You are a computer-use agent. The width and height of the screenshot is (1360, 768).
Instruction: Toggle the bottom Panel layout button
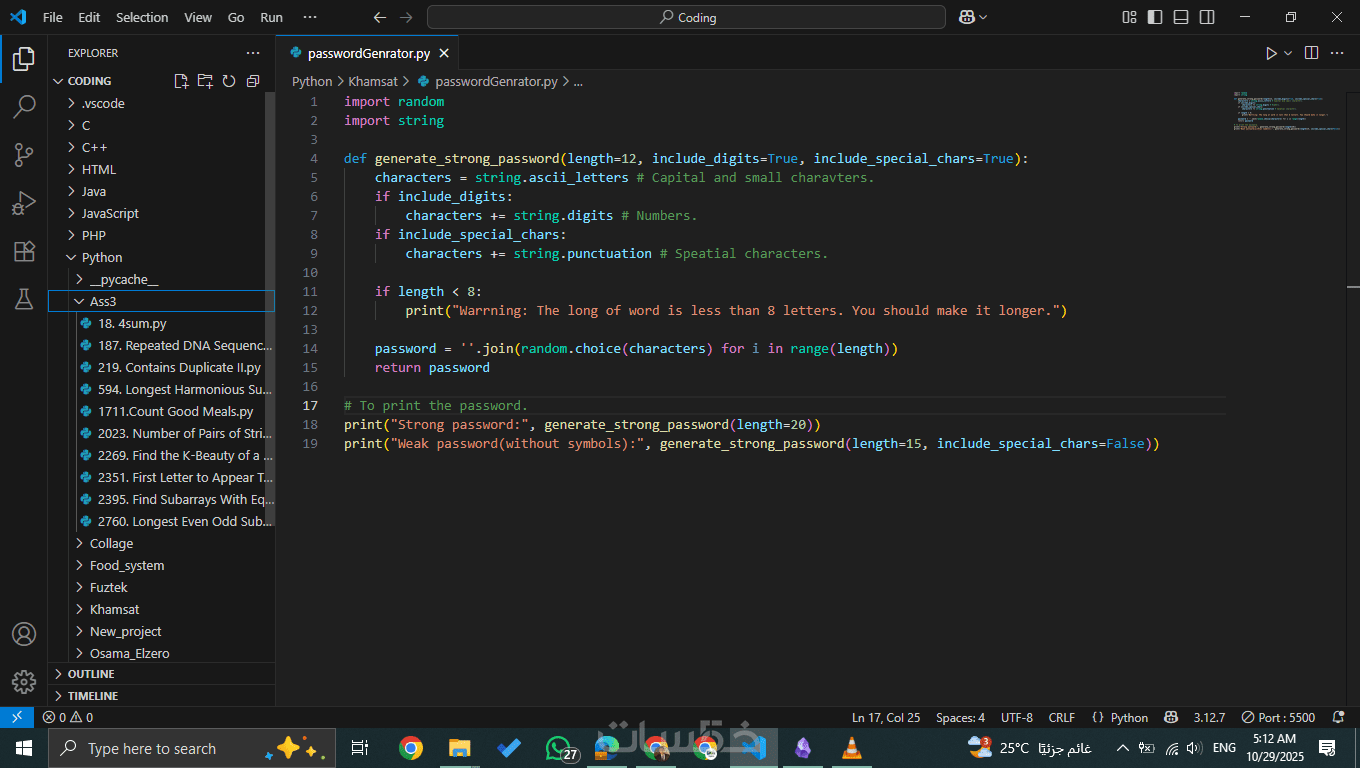click(1181, 17)
